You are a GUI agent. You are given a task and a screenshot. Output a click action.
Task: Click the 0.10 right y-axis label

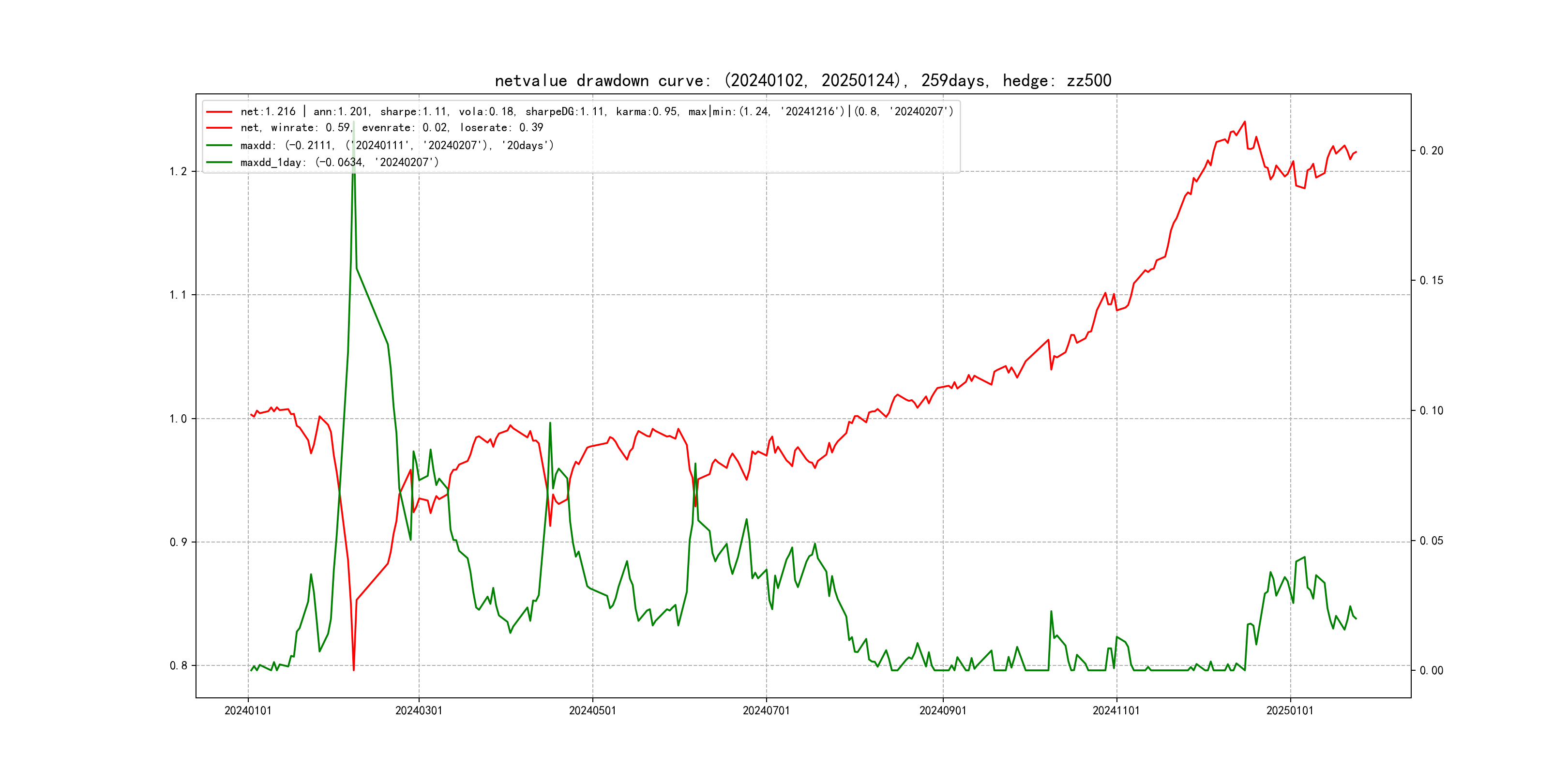pos(1431,411)
